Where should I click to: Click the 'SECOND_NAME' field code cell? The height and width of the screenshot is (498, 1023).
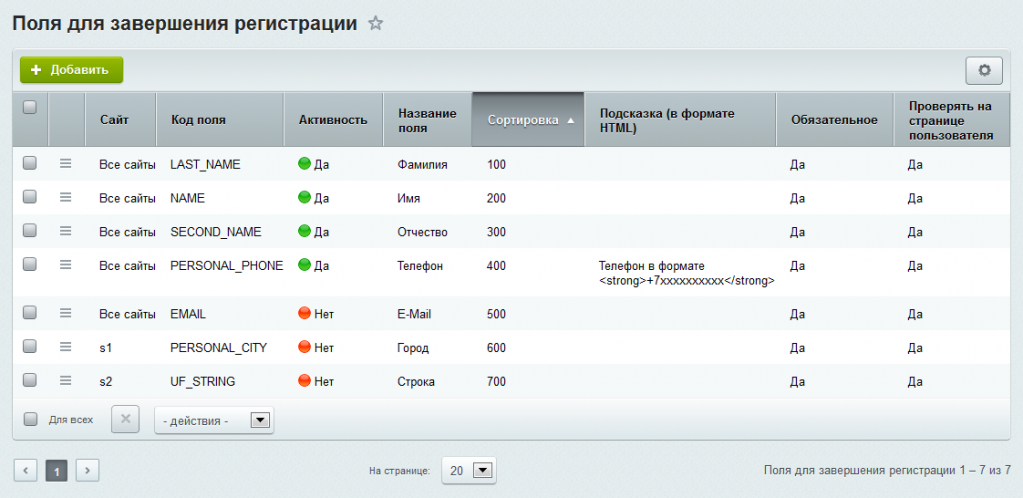coord(215,232)
